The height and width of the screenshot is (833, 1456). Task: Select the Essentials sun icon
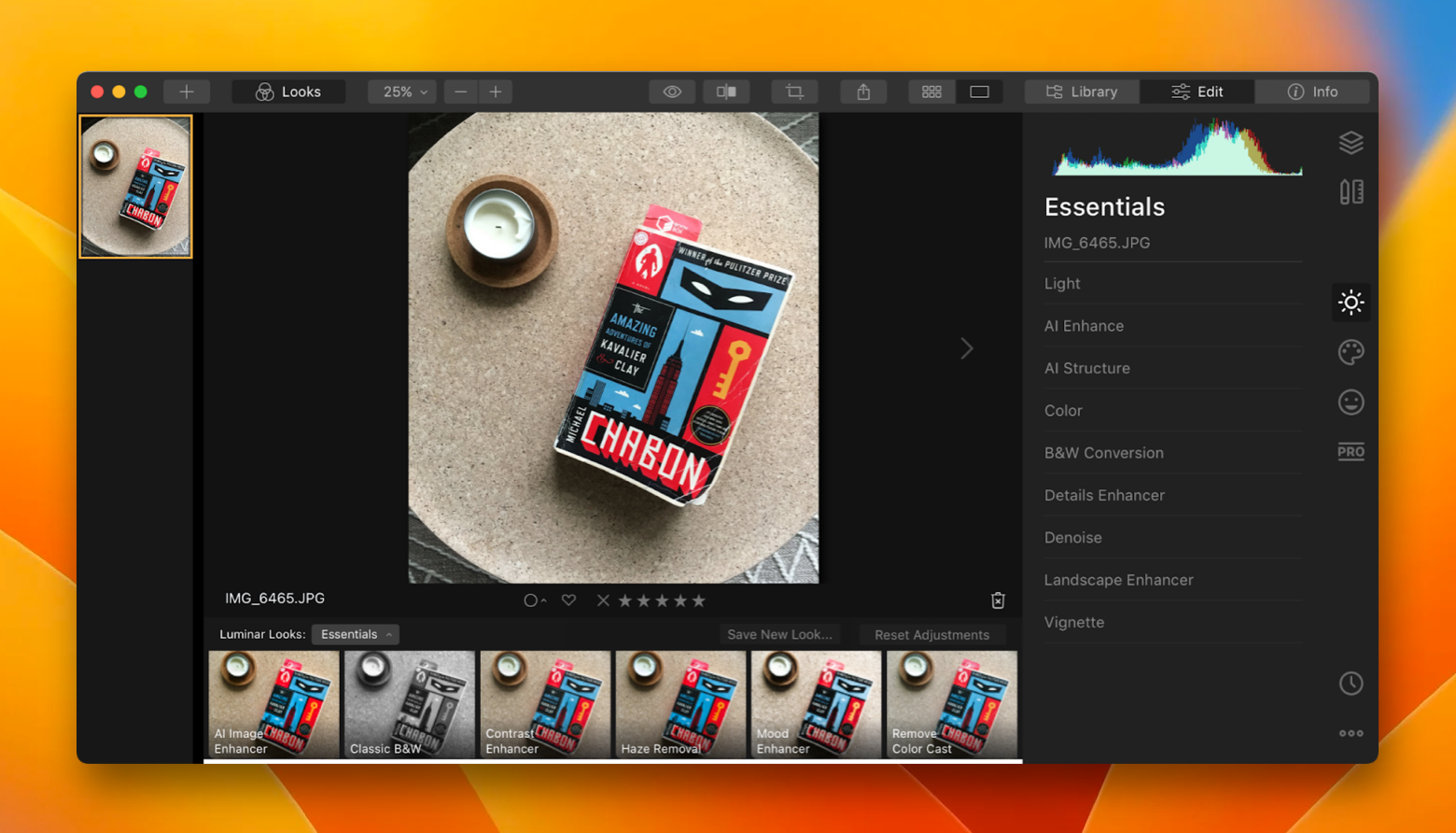pos(1351,303)
